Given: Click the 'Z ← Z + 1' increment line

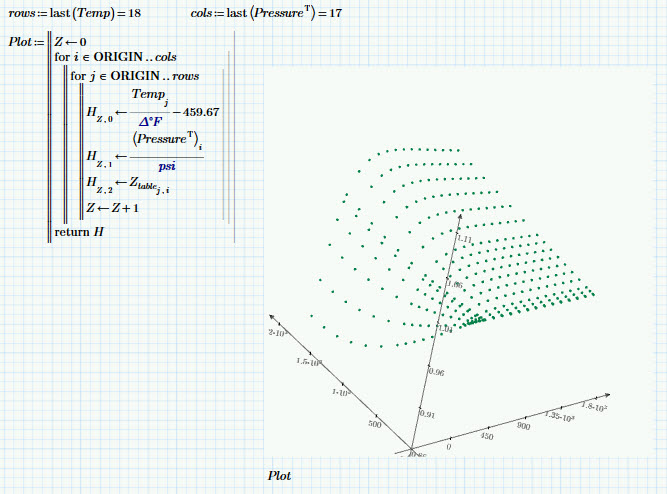Looking at the screenshot, I should point(112,208).
